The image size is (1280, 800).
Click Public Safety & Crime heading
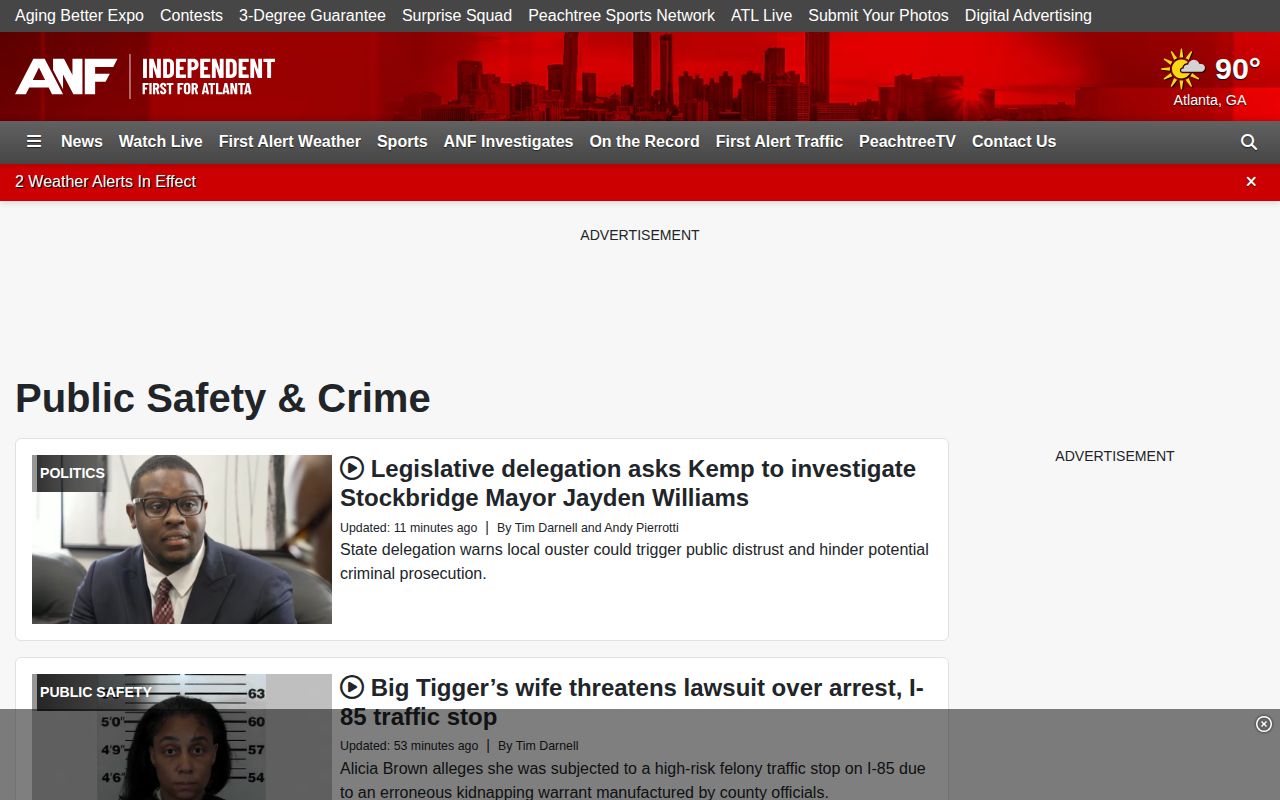[x=223, y=398]
